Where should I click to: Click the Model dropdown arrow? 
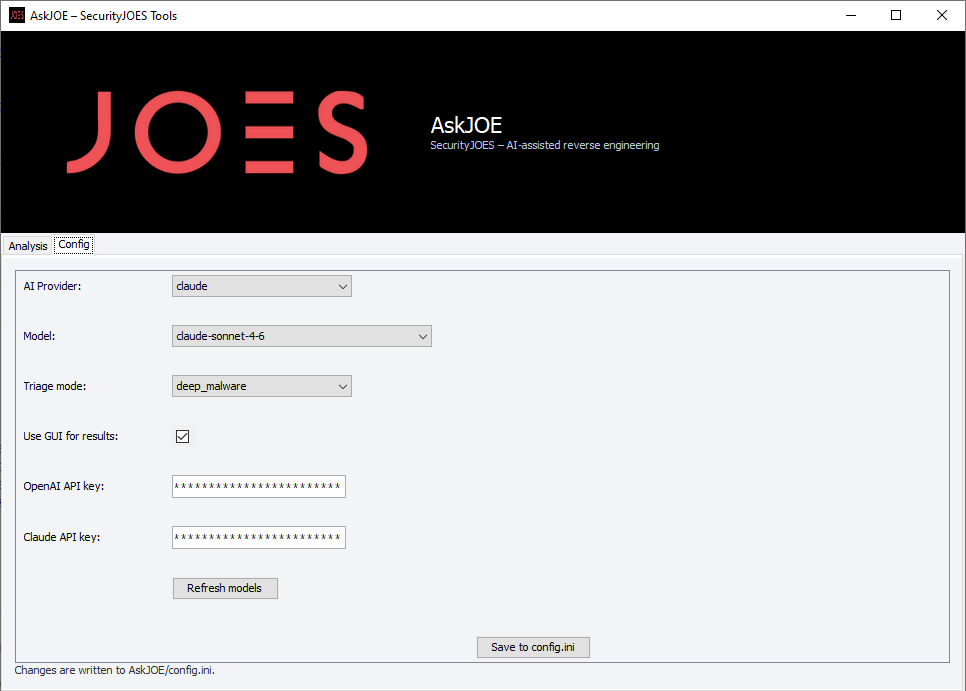point(422,336)
